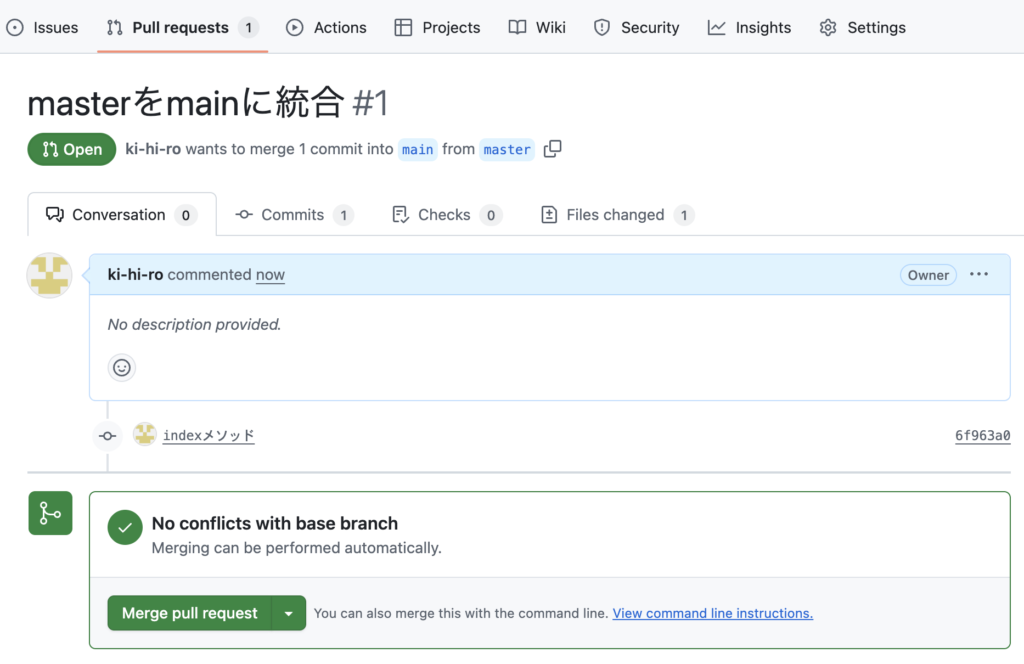Open repository Settings
Screen dimensions: 1024x664
pyautogui.click(x=862, y=27)
